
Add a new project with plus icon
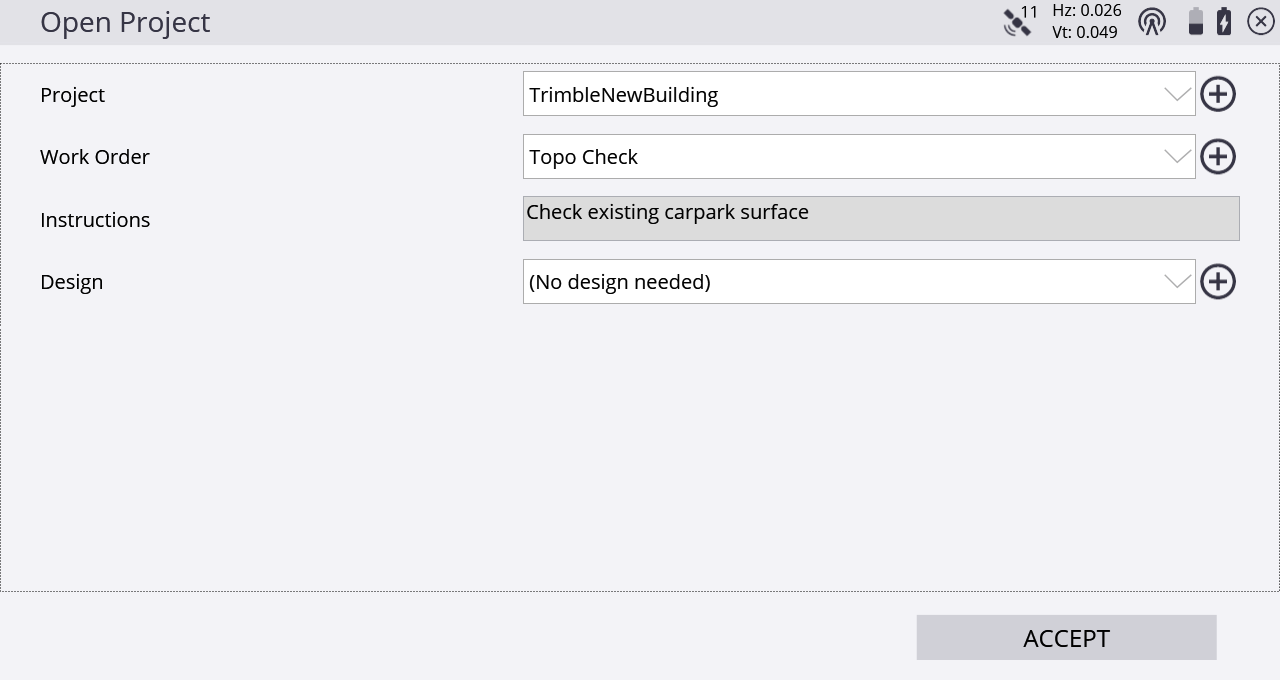click(x=1218, y=94)
